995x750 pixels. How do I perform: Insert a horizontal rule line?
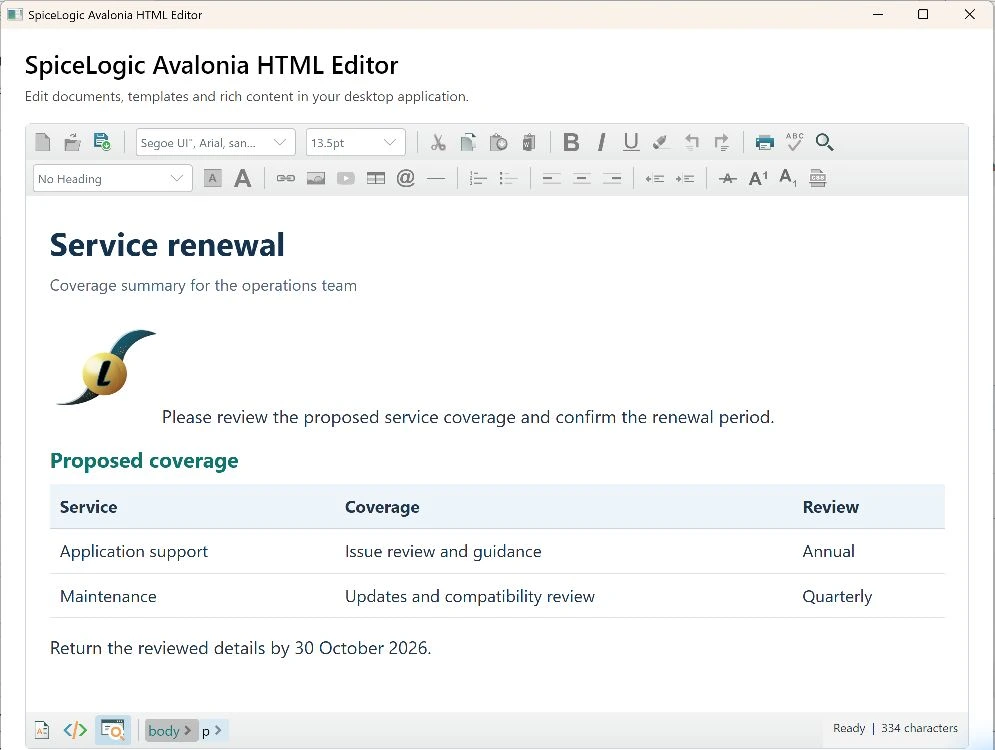(436, 179)
